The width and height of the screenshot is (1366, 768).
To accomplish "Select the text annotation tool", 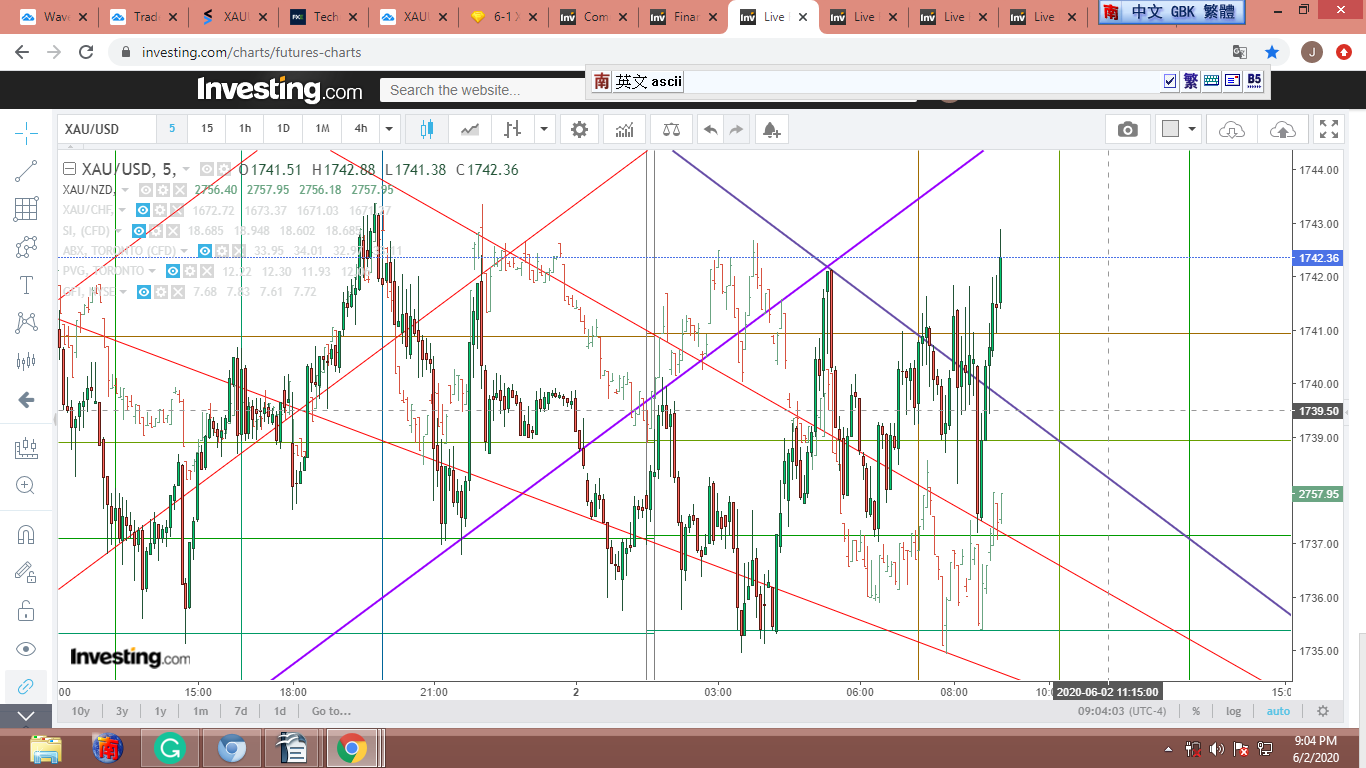I will coord(26,285).
